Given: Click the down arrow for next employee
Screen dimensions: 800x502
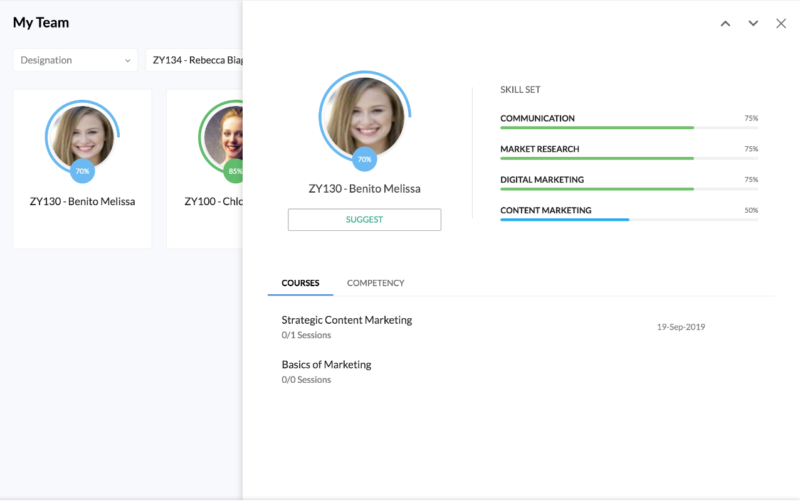Looking at the screenshot, I should (753, 24).
